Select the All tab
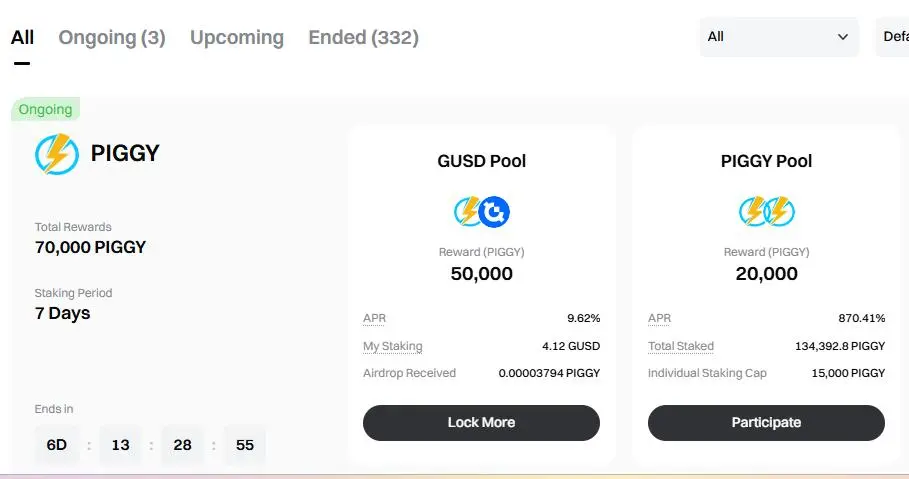This screenshot has height=479, width=909. click(x=22, y=38)
